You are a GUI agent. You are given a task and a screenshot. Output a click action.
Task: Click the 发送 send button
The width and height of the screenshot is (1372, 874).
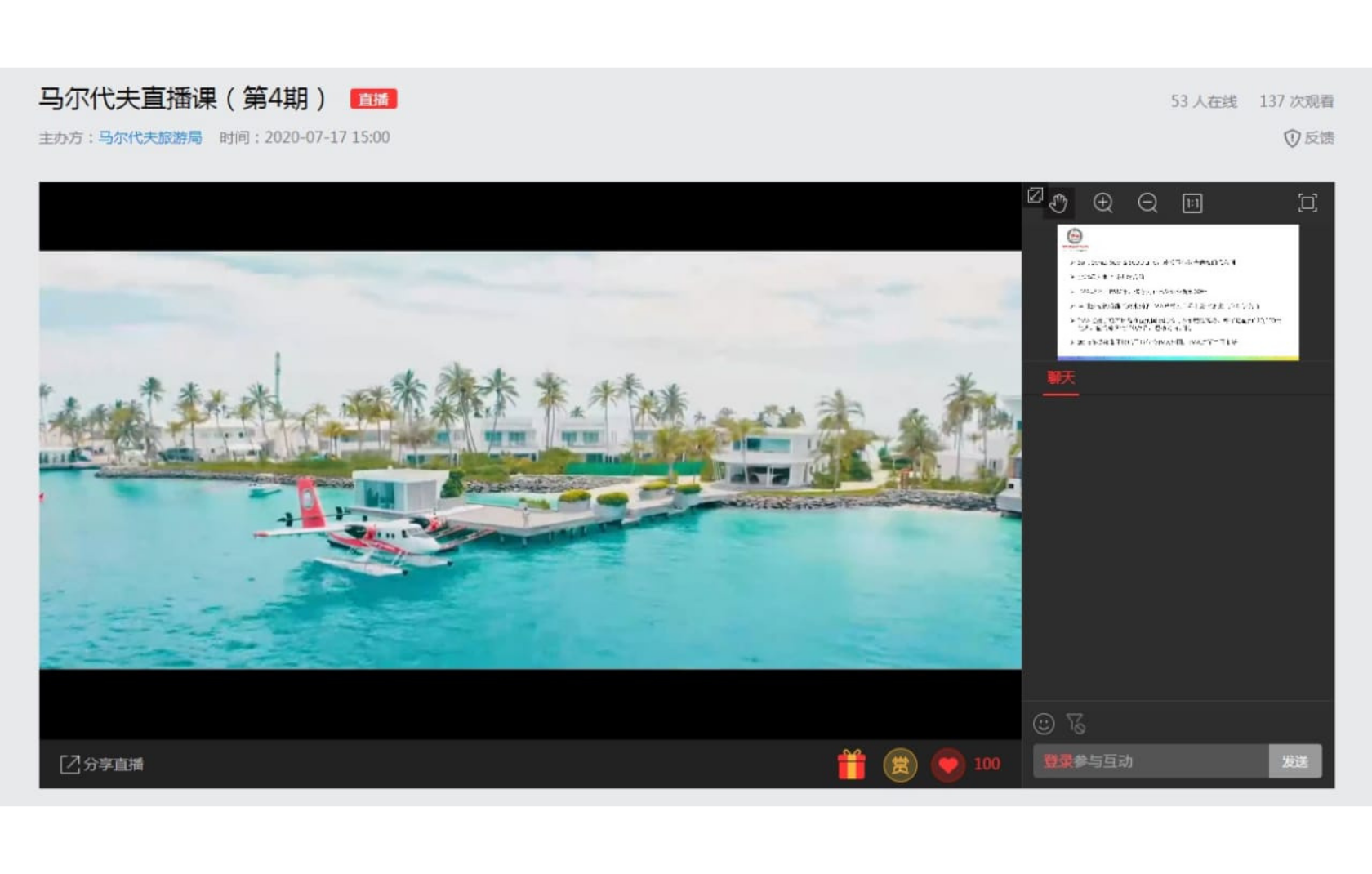(x=1295, y=761)
